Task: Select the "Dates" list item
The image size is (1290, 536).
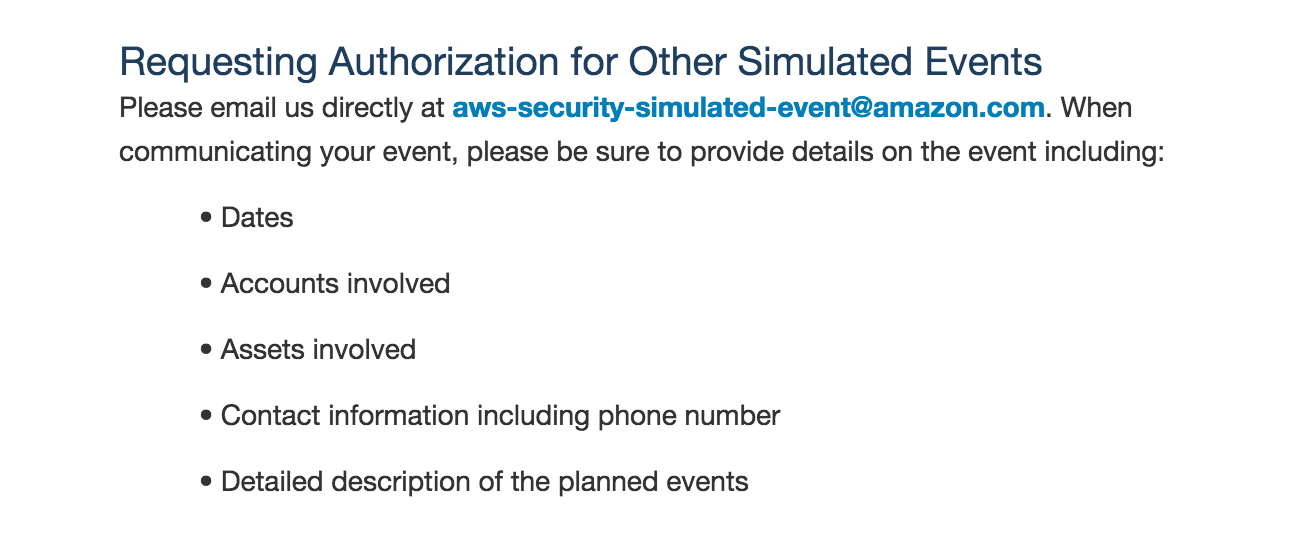Action: (x=257, y=218)
